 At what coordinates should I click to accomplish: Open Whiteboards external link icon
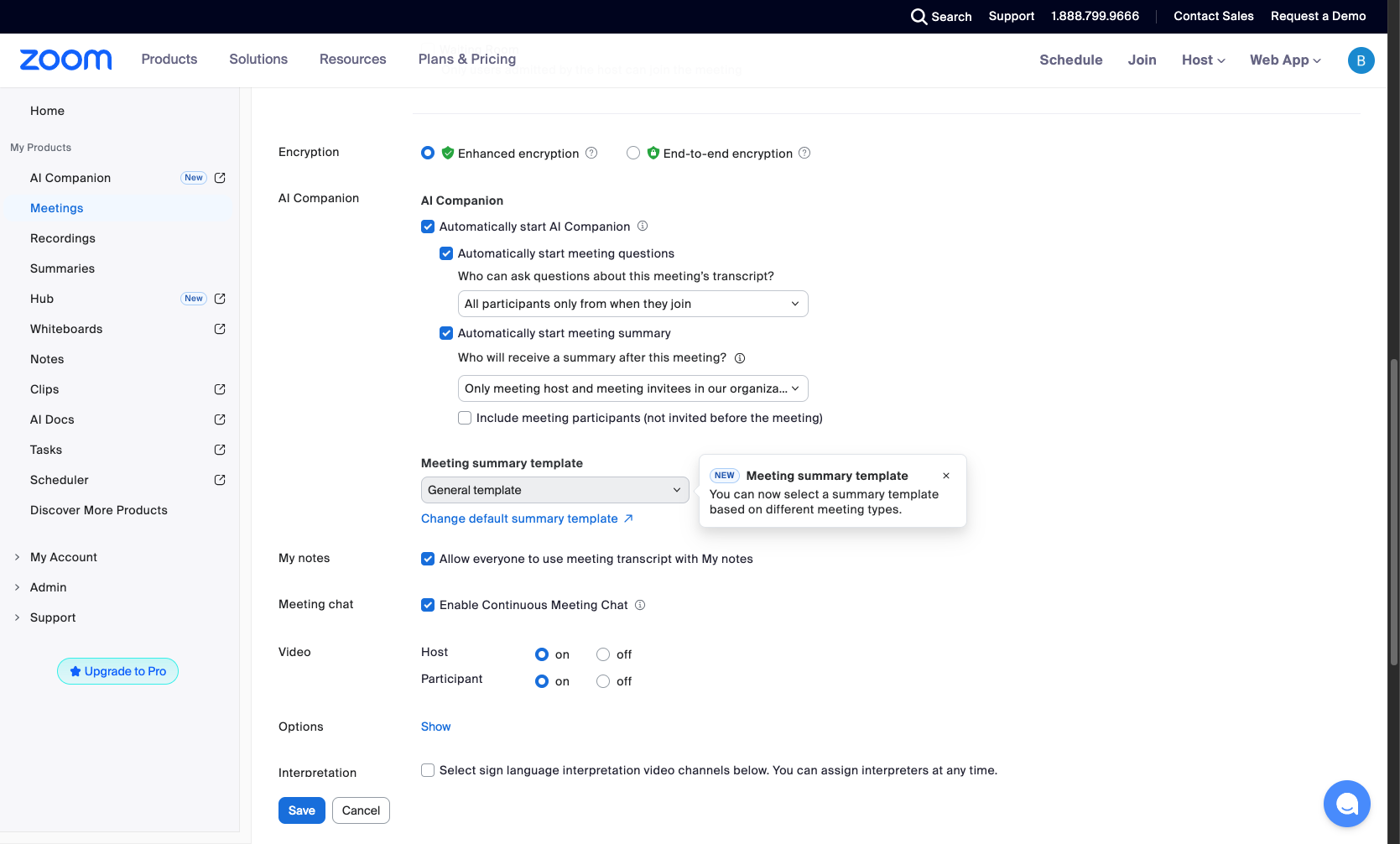[220, 329]
